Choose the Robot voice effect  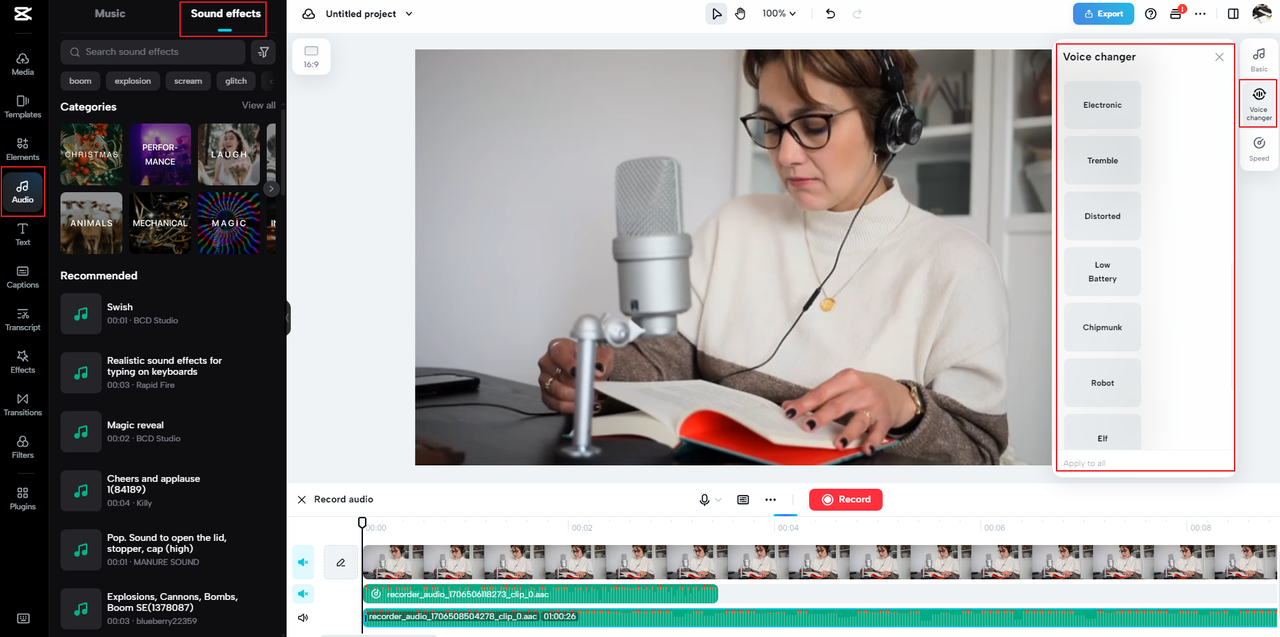pyautogui.click(x=1103, y=383)
